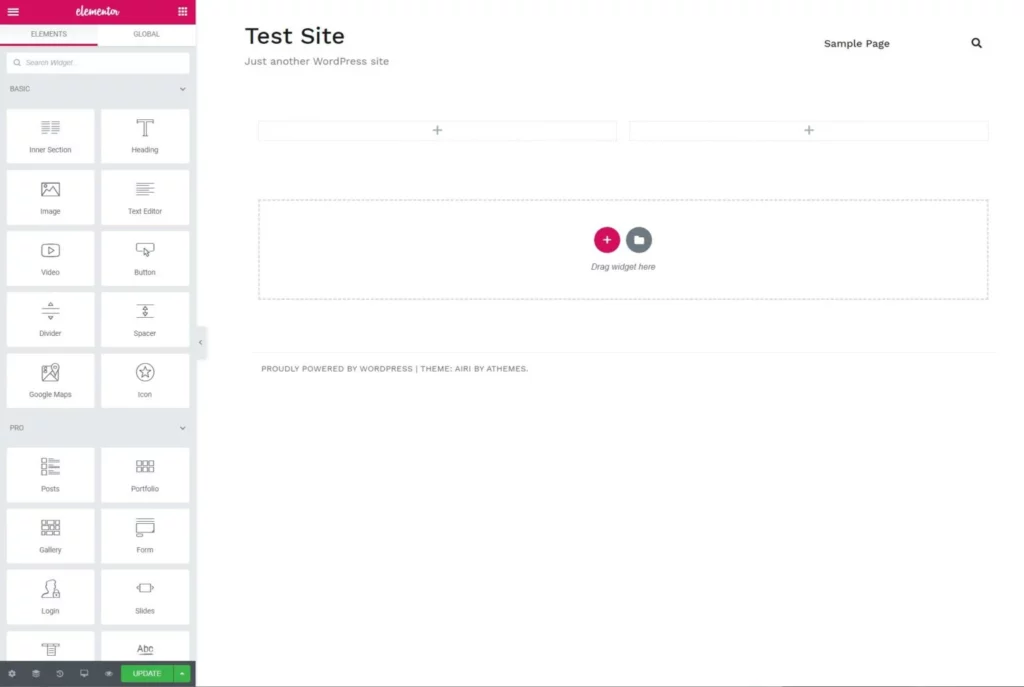Viewport: 1024px width, 687px height.
Task: Pick the Video widget
Action: [x=50, y=258]
